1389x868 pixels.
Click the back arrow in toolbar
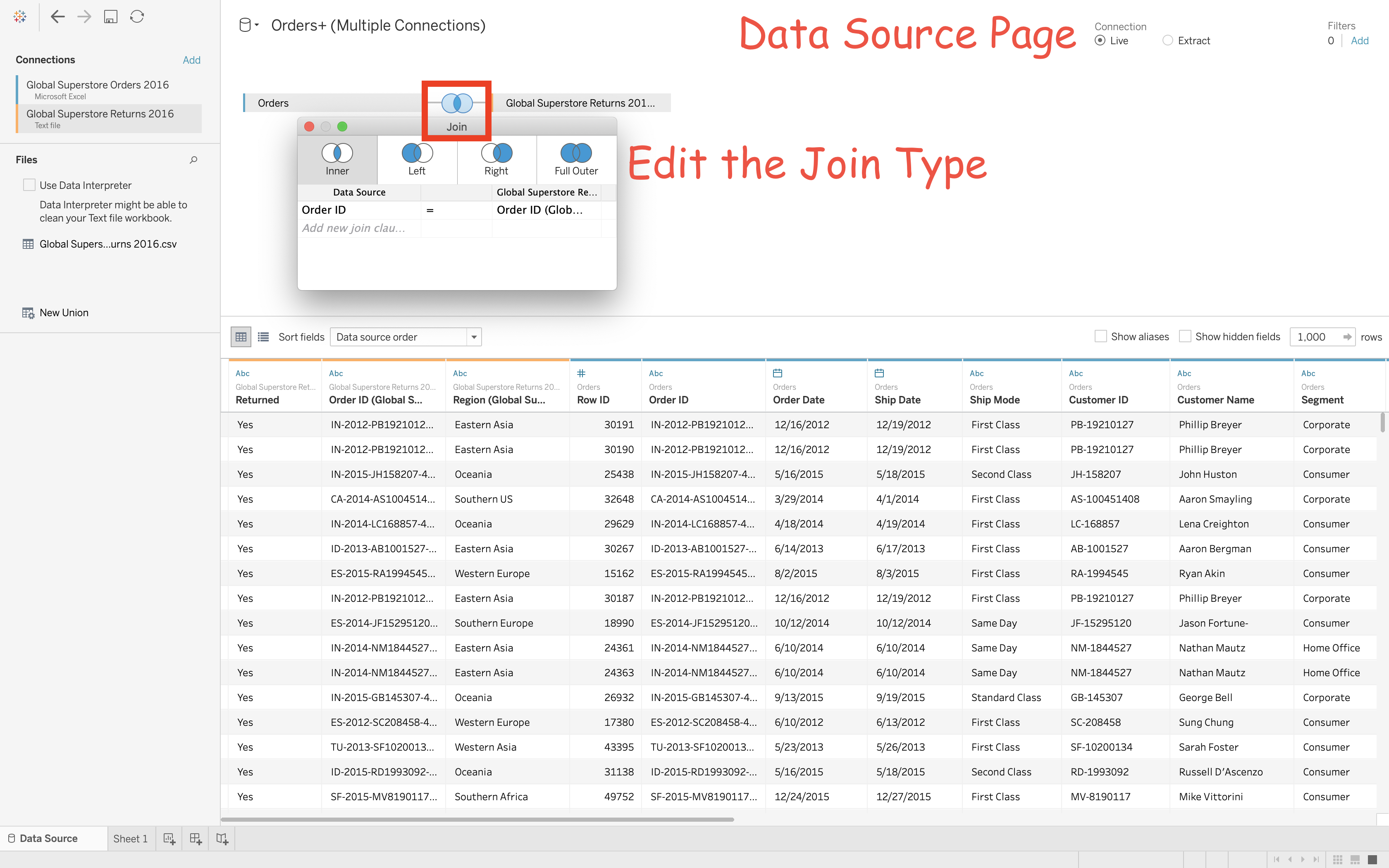tap(57, 17)
